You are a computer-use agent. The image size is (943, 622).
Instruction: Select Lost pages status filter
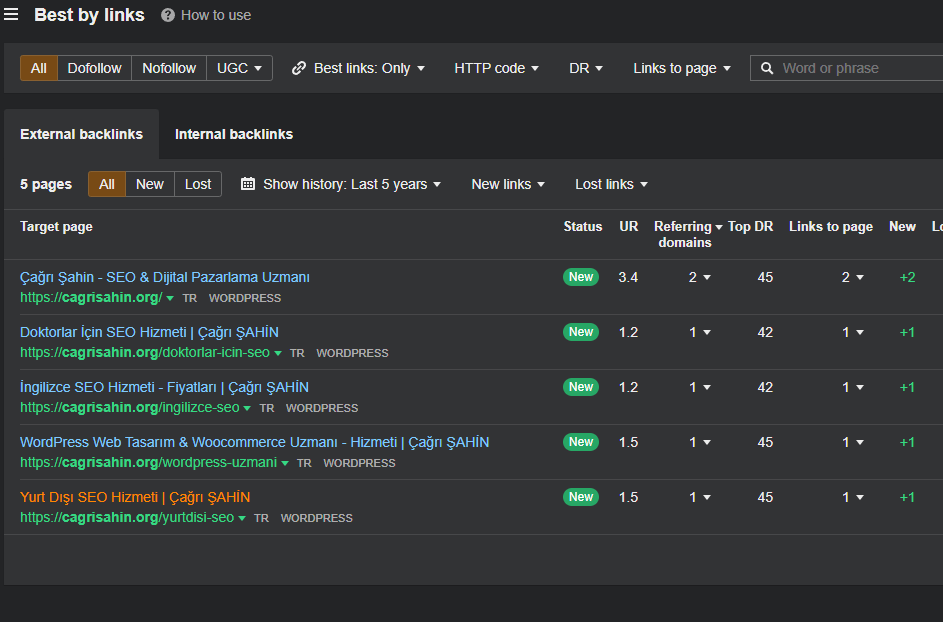pos(198,184)
